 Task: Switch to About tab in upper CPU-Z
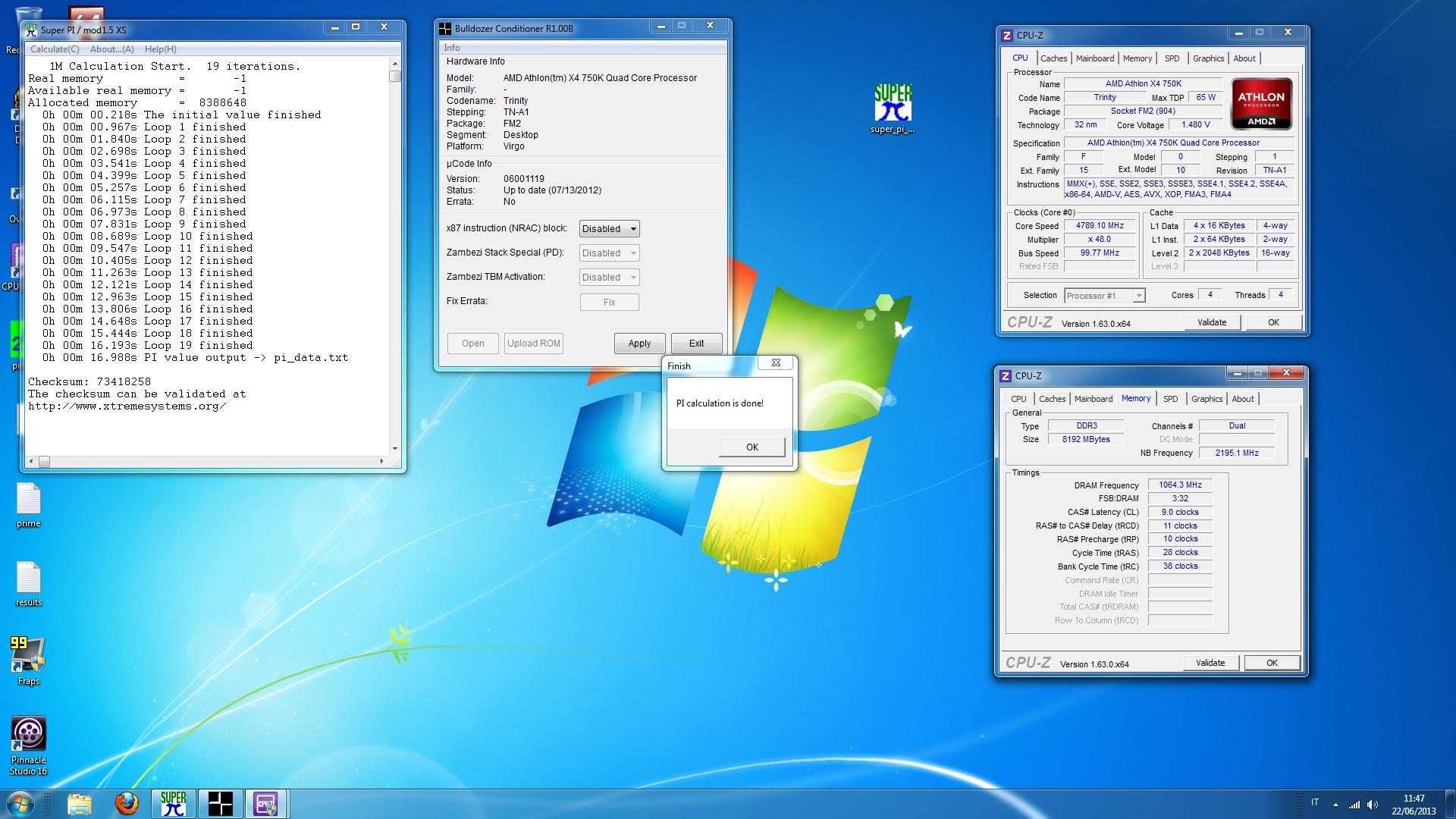coord(1244,58)
